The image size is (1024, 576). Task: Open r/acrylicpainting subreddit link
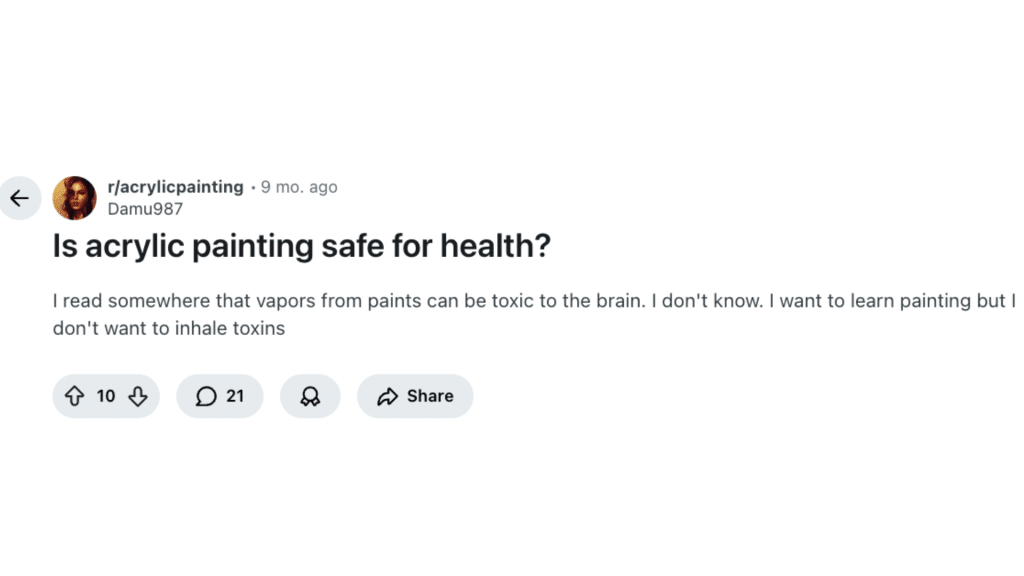(x=175, y=186)
